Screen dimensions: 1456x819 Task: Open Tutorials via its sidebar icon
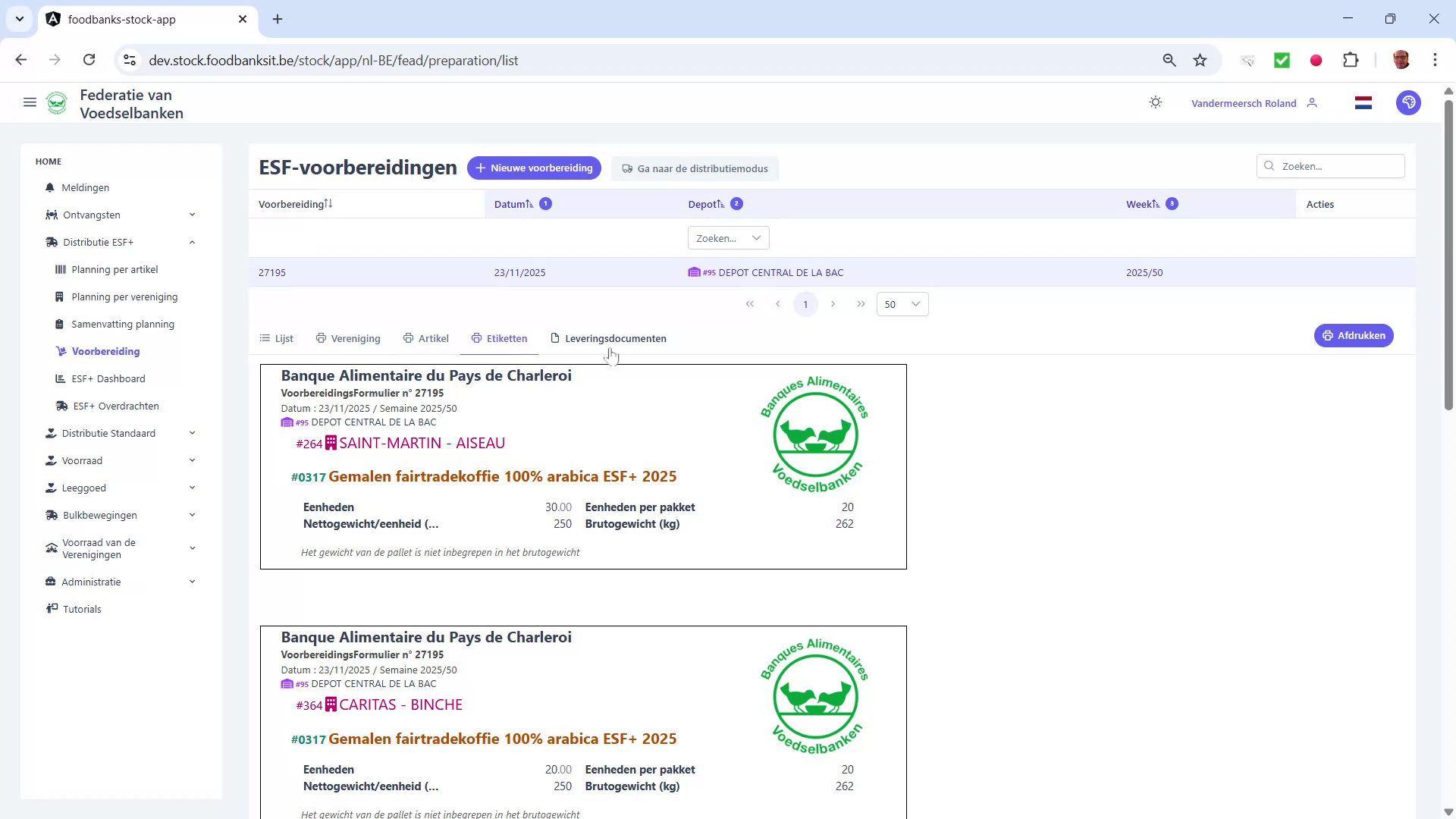[51, 609]
